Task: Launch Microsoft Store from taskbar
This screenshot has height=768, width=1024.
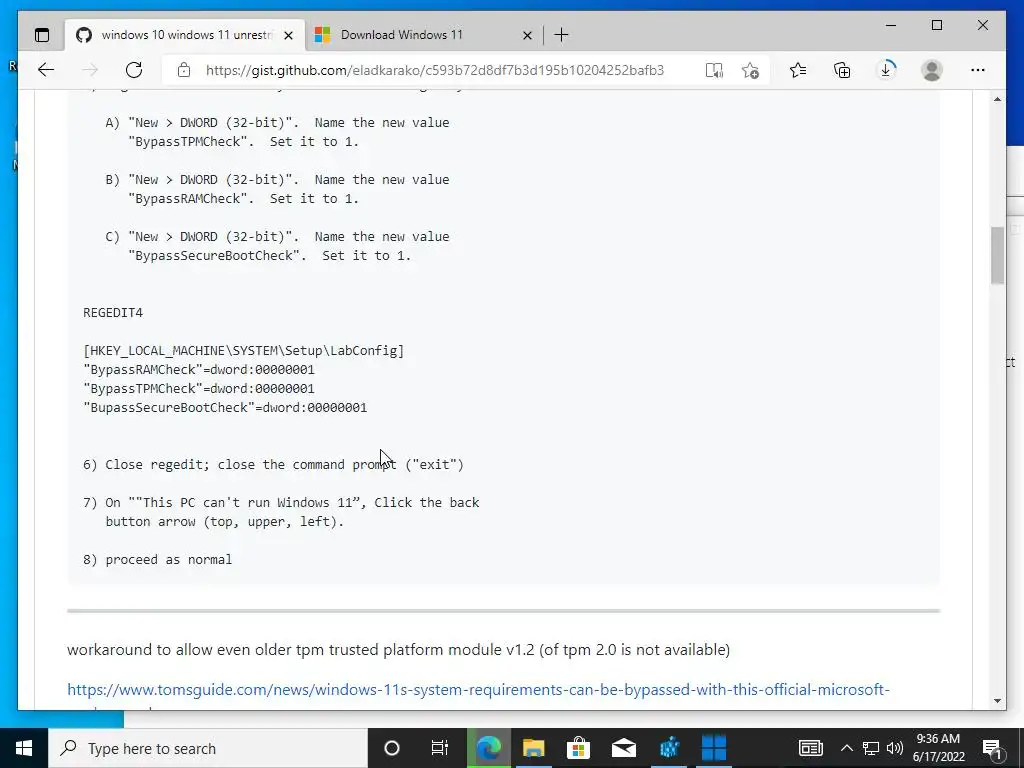Action: (x=578, y=748)
